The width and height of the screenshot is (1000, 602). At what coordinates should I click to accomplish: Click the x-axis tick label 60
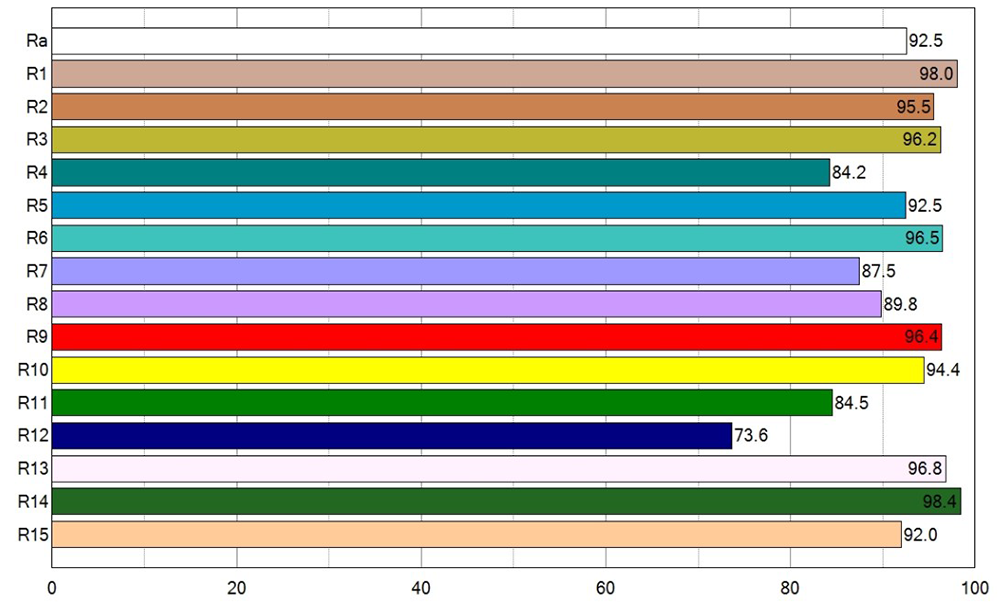pos(605,588)
